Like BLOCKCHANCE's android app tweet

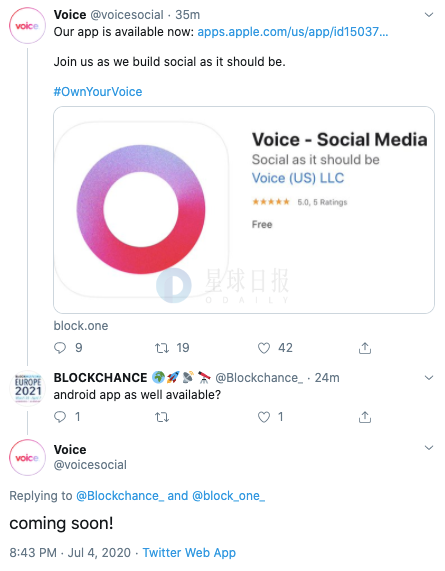pos(264,417)
